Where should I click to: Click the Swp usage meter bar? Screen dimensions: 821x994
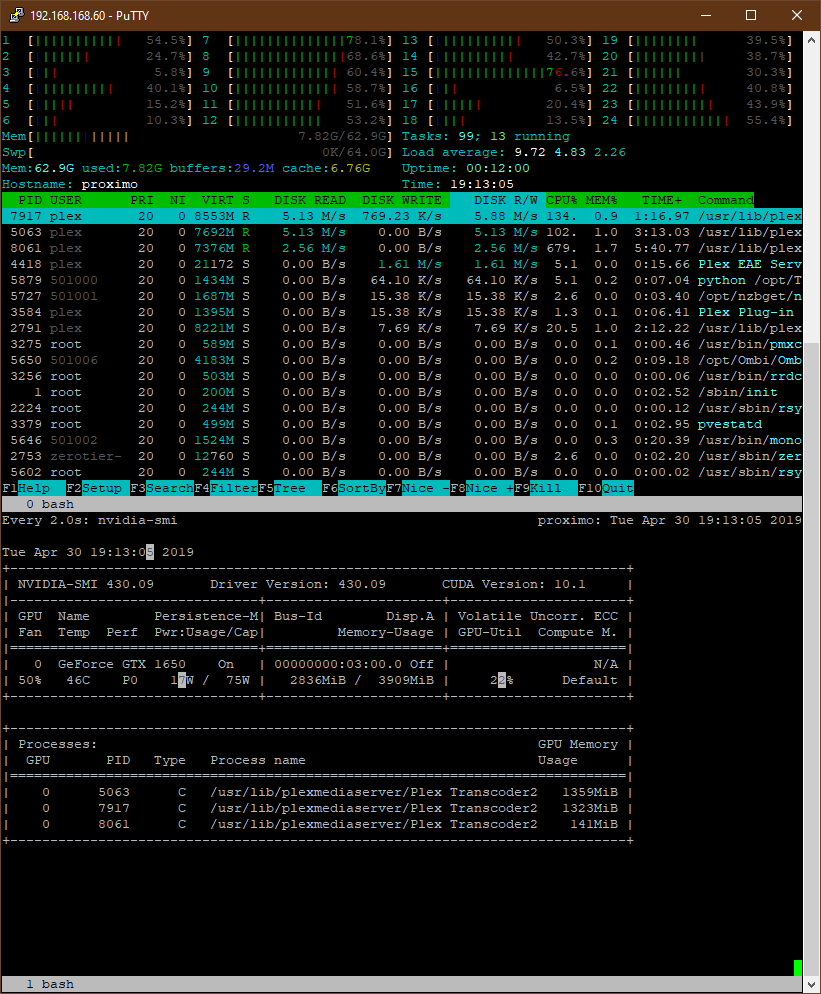tap(197, 152)
